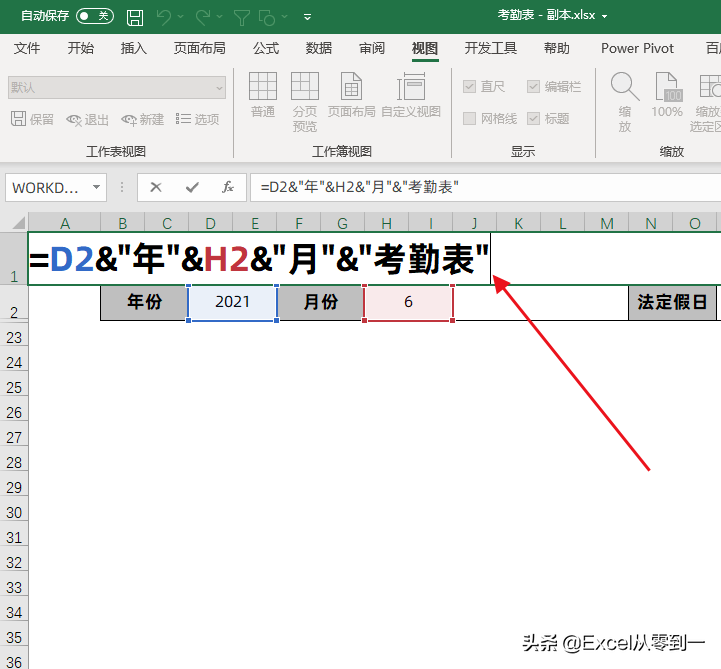Open the 文件 menu tab
Screen dimensions: 721x669
click(27, 48)
